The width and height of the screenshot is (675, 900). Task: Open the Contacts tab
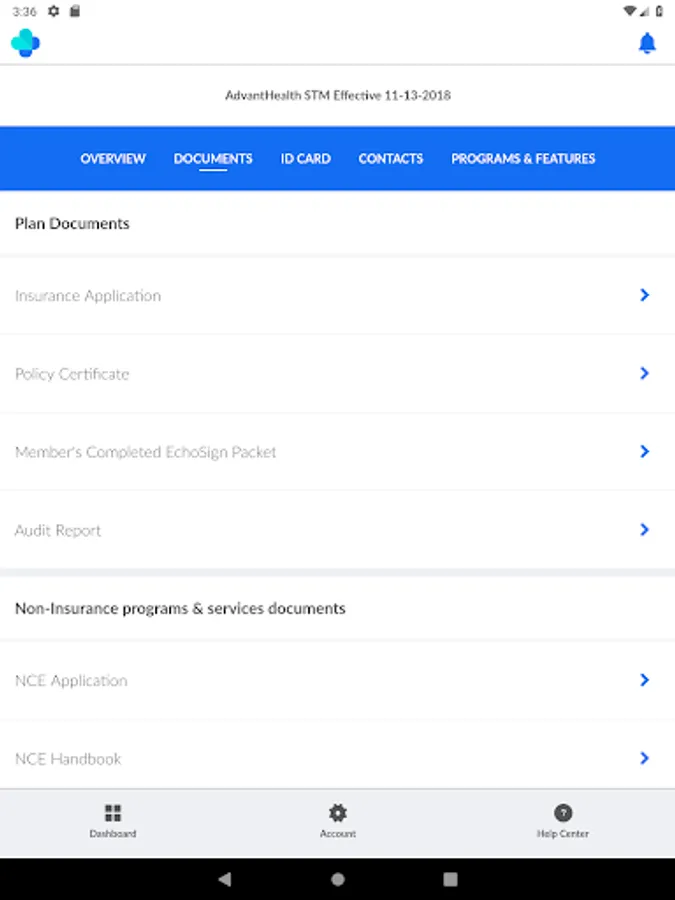point(390,158)
